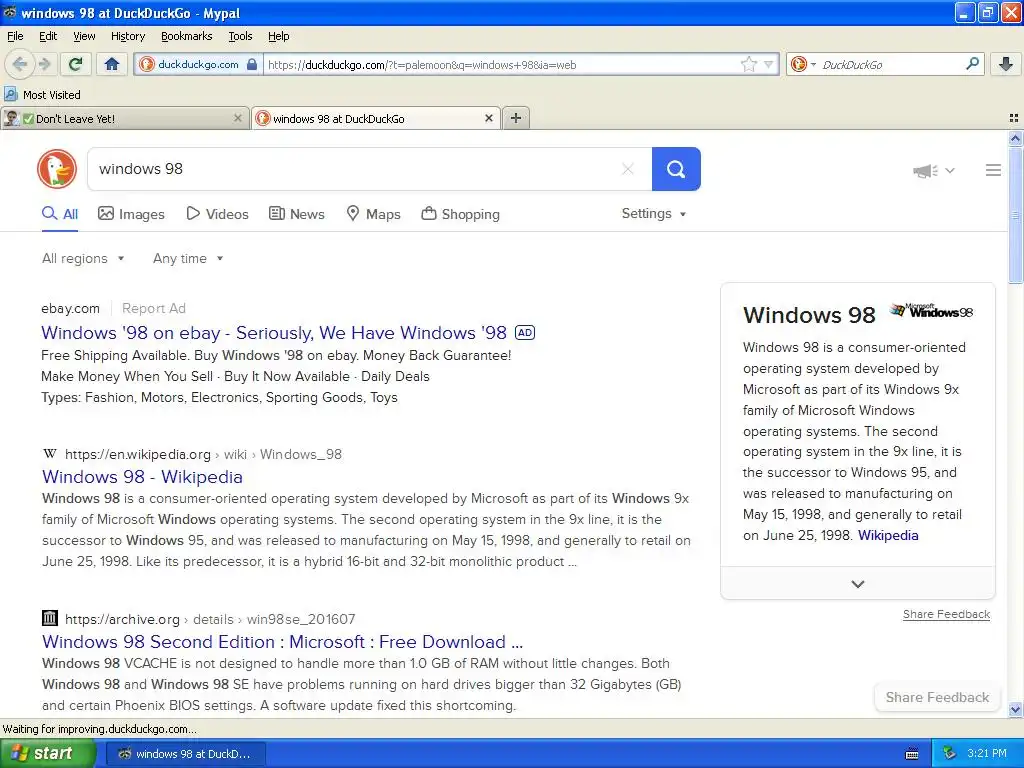Click the vertical scrollbar thumb
The width and height of the screenshot is (1024, 768).
[x=1015, y=214]
